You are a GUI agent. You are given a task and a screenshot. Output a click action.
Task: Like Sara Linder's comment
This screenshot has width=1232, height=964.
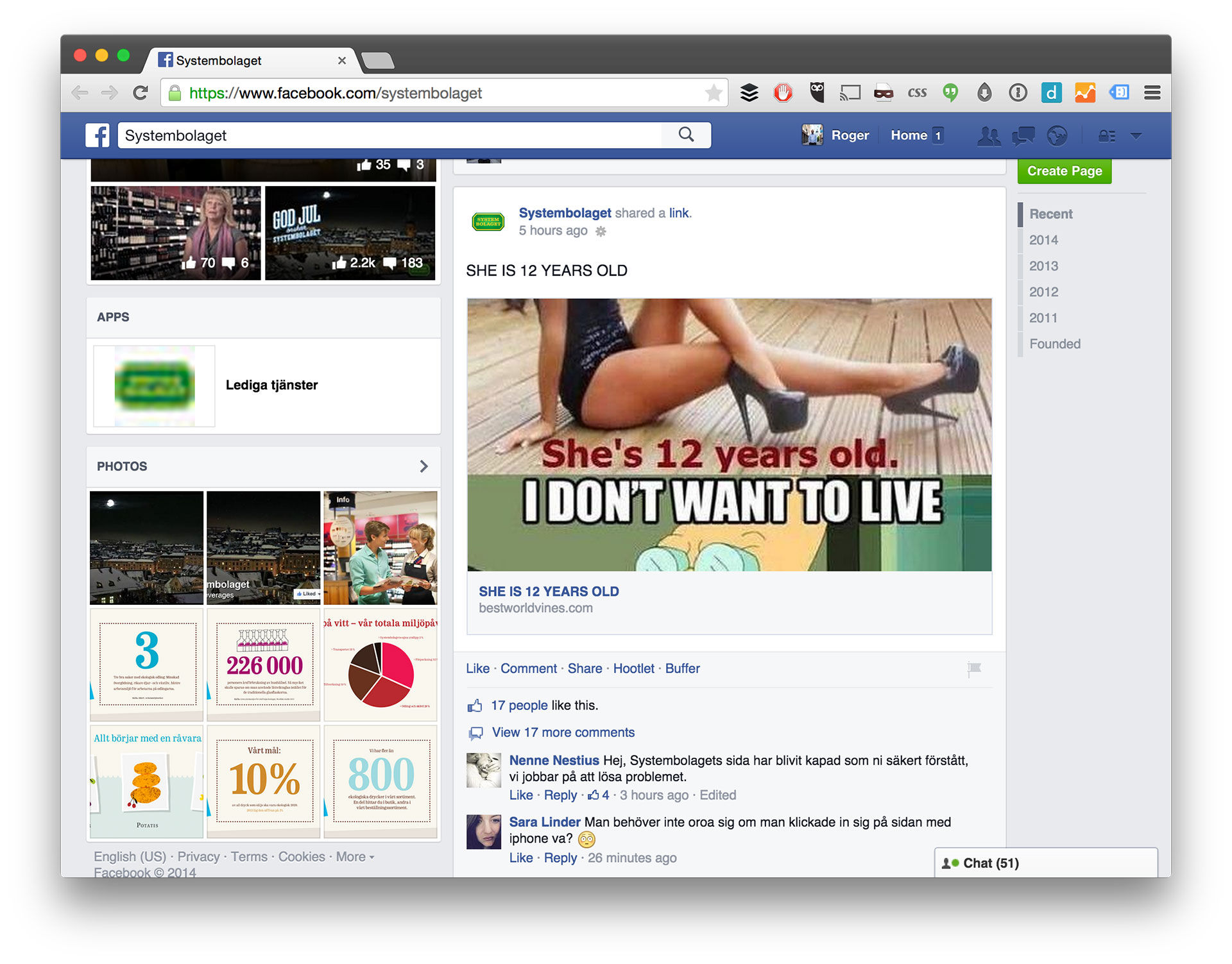pyautogui.click(x=520, y=858)
